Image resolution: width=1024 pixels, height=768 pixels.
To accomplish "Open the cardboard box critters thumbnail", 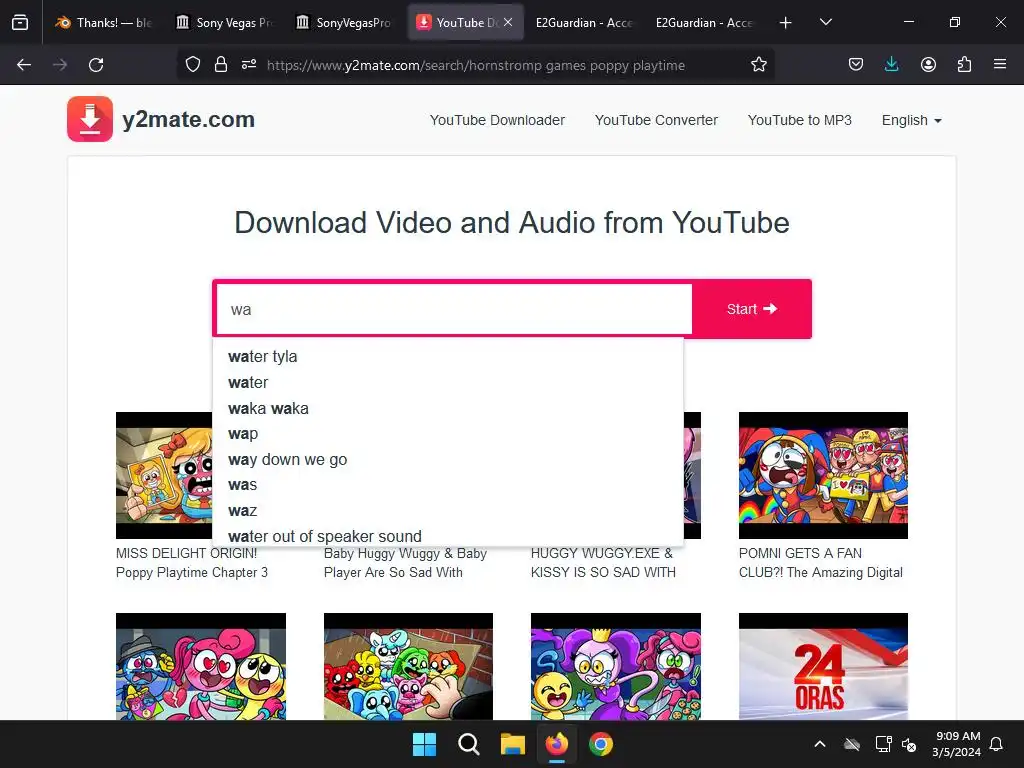I will tap(408, 667).
